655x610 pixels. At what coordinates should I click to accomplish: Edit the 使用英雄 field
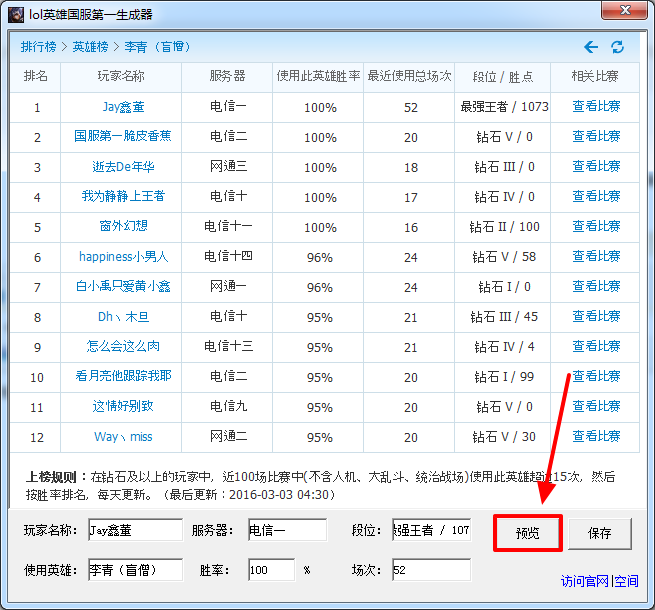tap(134, 570)
